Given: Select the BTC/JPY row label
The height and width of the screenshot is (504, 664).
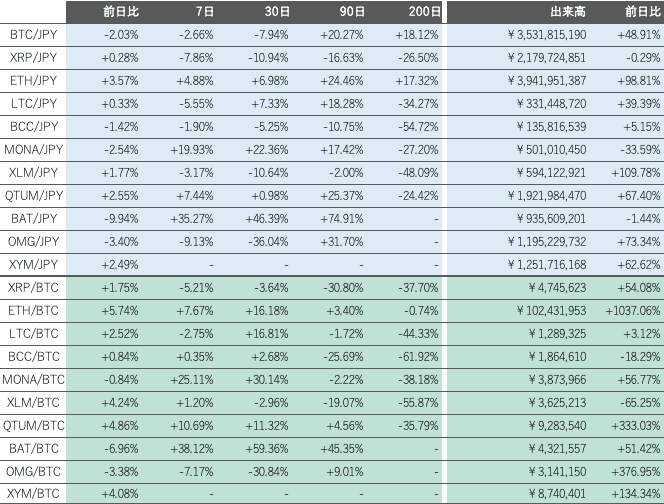Looking at the screenshot, I should (33, 34).
